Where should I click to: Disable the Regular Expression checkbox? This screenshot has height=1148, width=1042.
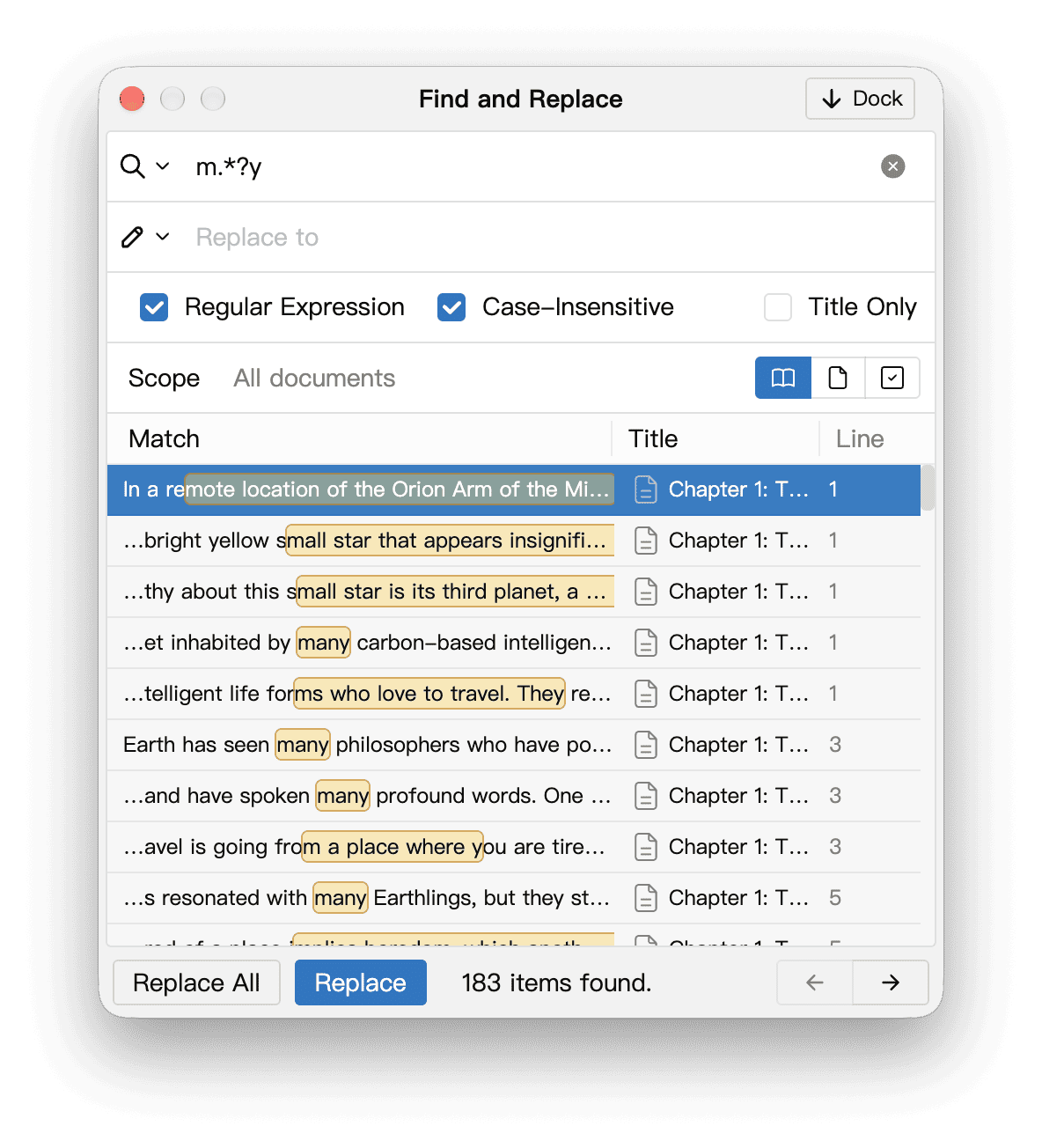tap(154, 307)
